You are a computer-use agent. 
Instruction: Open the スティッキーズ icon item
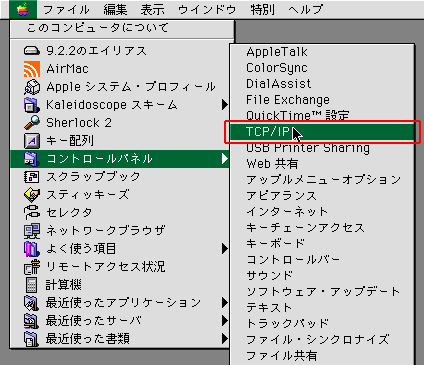pyautogui.click(x=32, y=195)
